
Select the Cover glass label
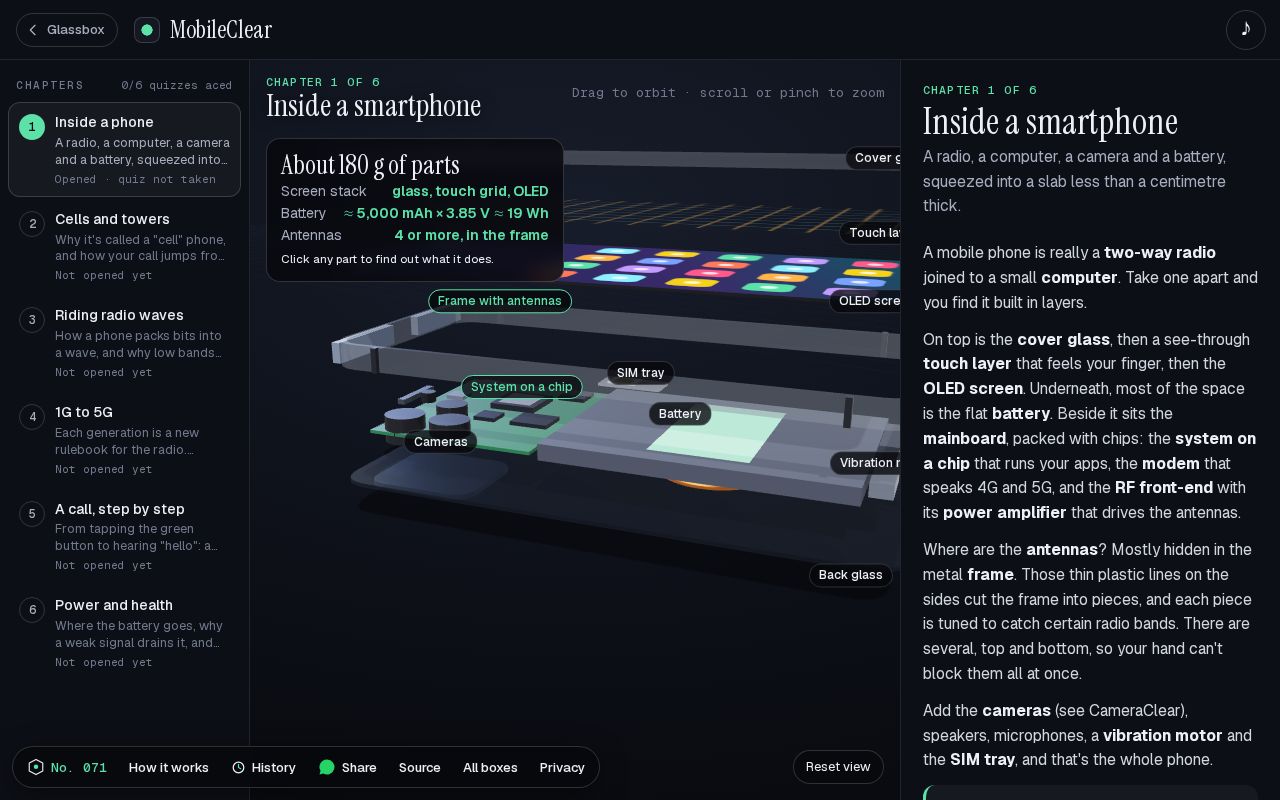pos(873,158)
